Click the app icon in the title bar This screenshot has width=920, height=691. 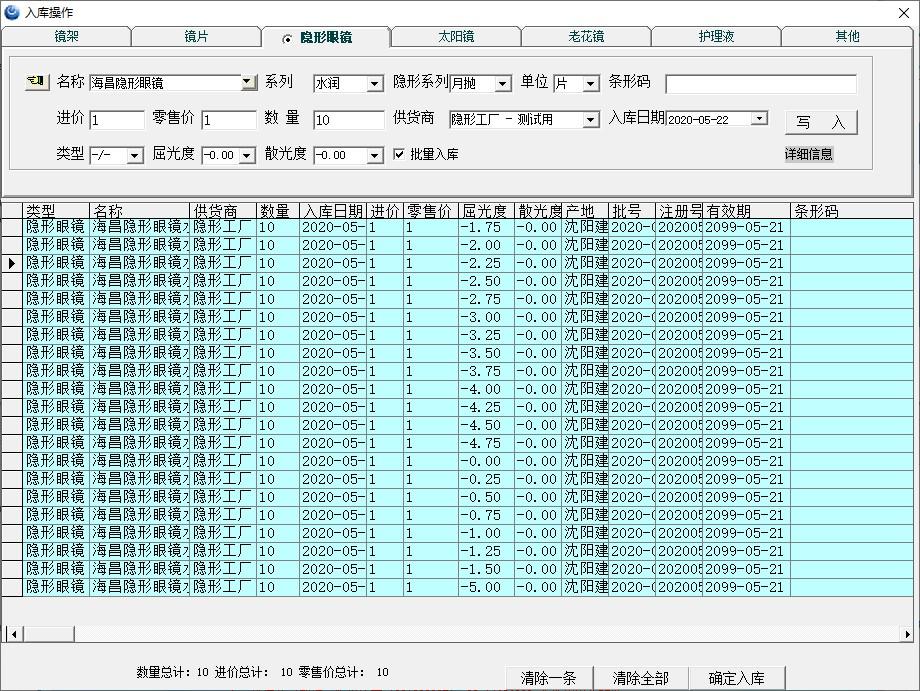(12, 12)
